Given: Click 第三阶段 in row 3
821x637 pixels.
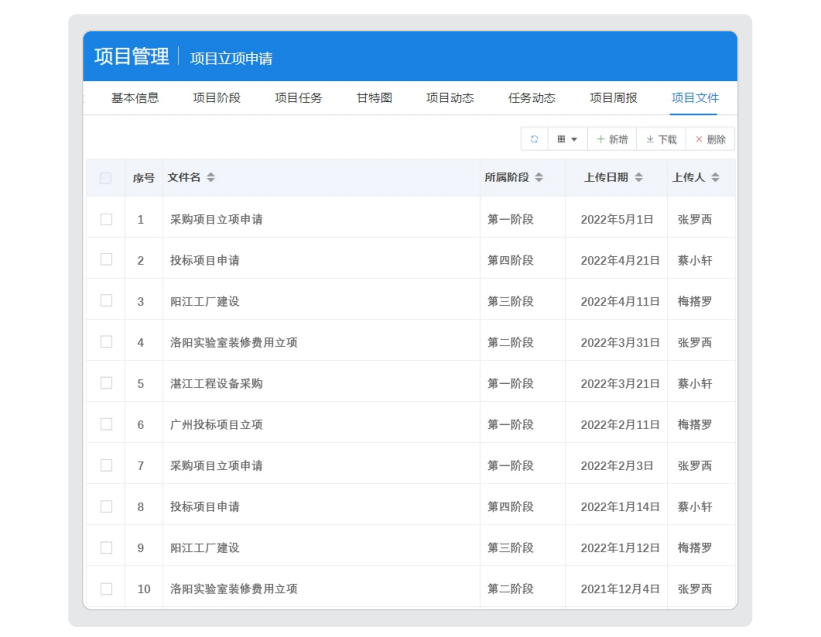Looking at the screenshot, I should click(x=511, y=301).
